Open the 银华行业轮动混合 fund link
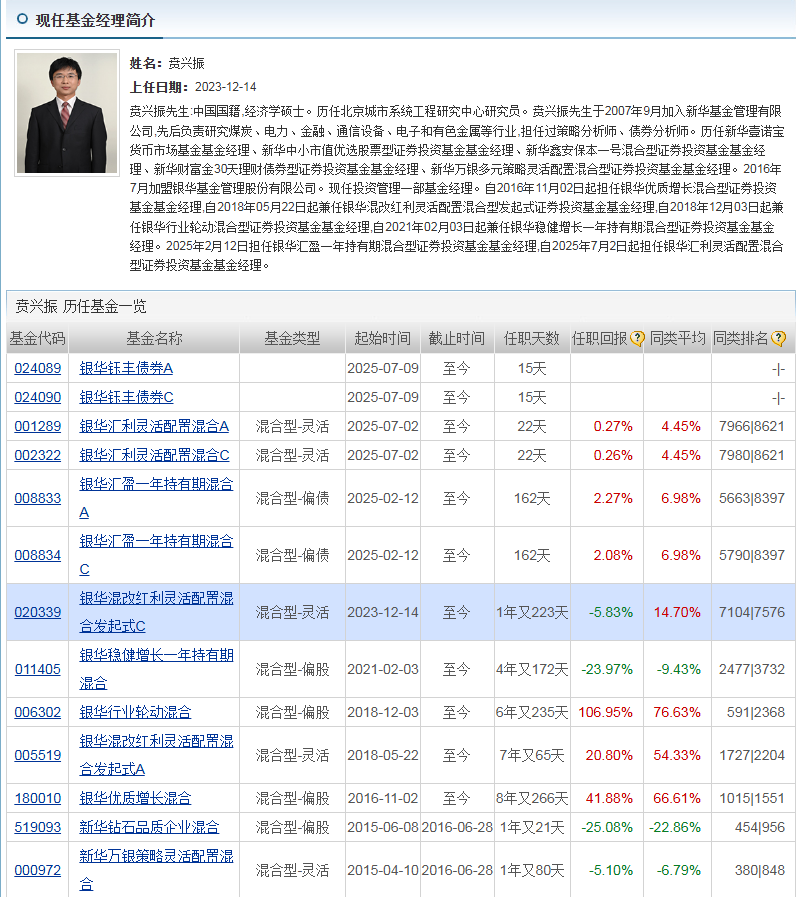The image size is (802, 897). [x=135, y=713]
